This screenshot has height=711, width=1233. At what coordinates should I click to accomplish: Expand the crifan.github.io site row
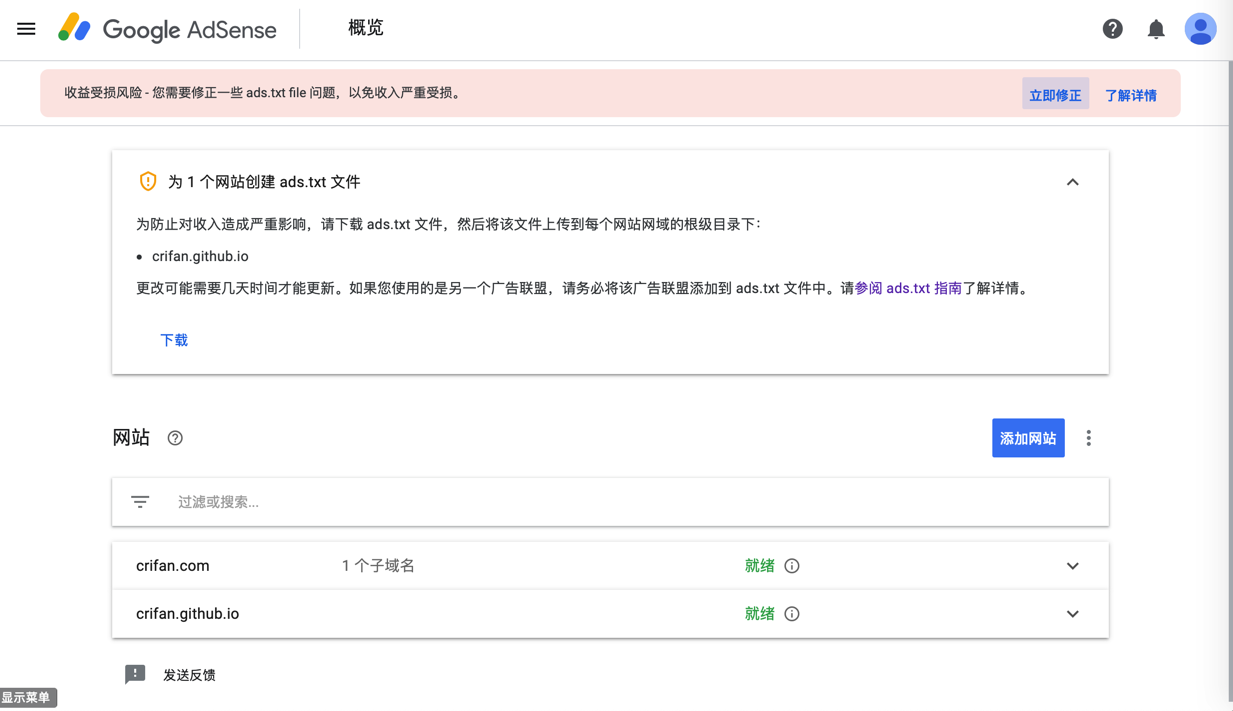1072,614
